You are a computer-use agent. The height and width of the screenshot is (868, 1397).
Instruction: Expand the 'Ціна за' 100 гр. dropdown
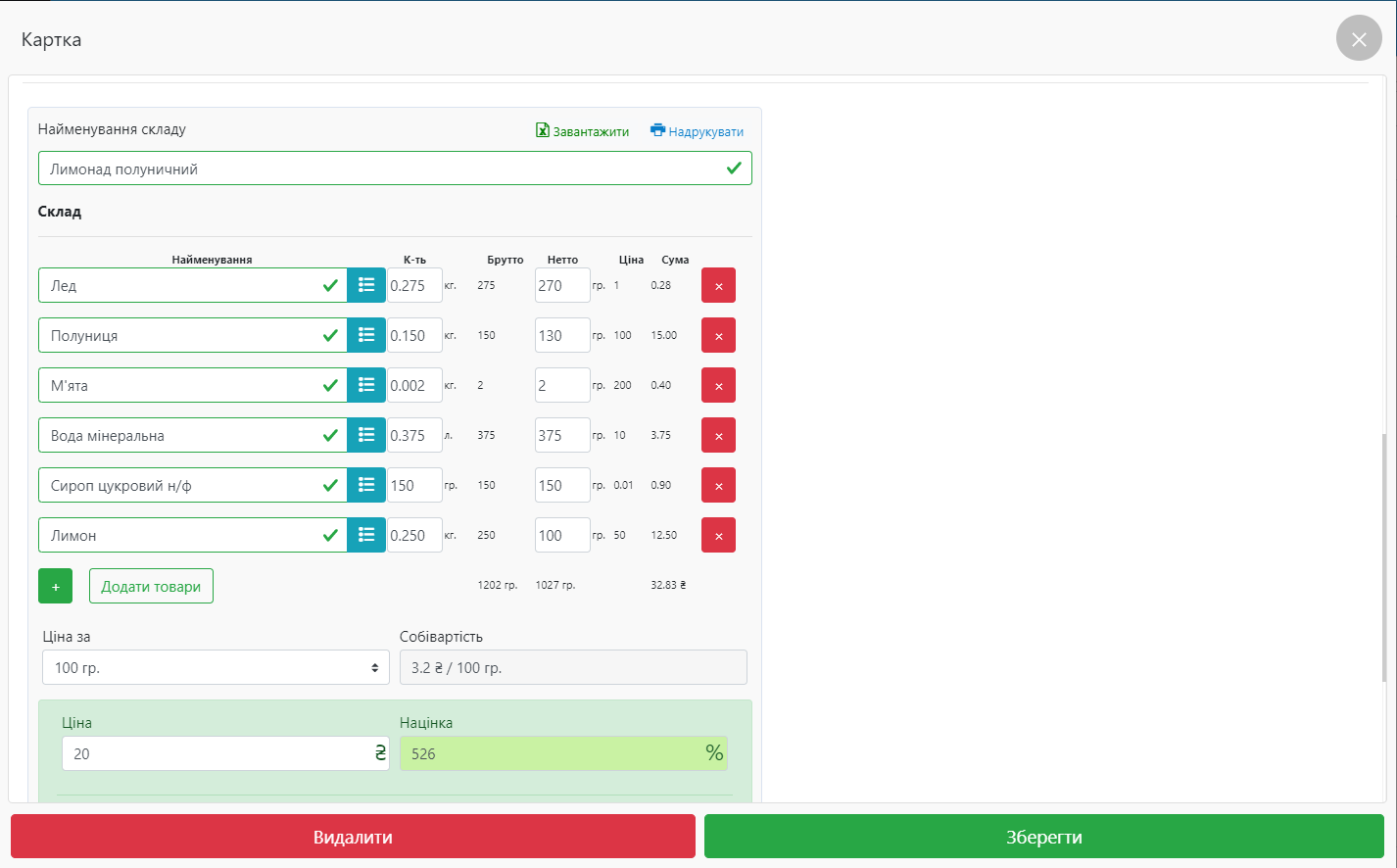[x=216, y=667]
